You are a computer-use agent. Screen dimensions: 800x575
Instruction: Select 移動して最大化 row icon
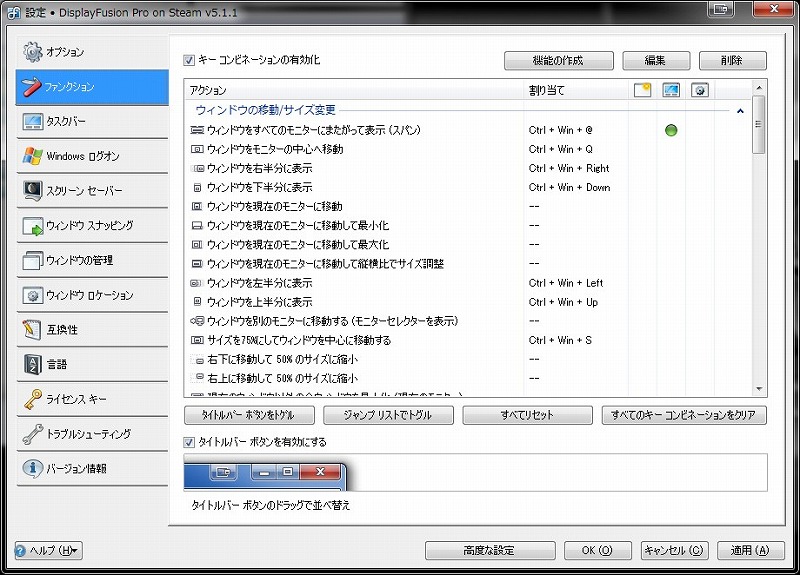pos(197,245)
